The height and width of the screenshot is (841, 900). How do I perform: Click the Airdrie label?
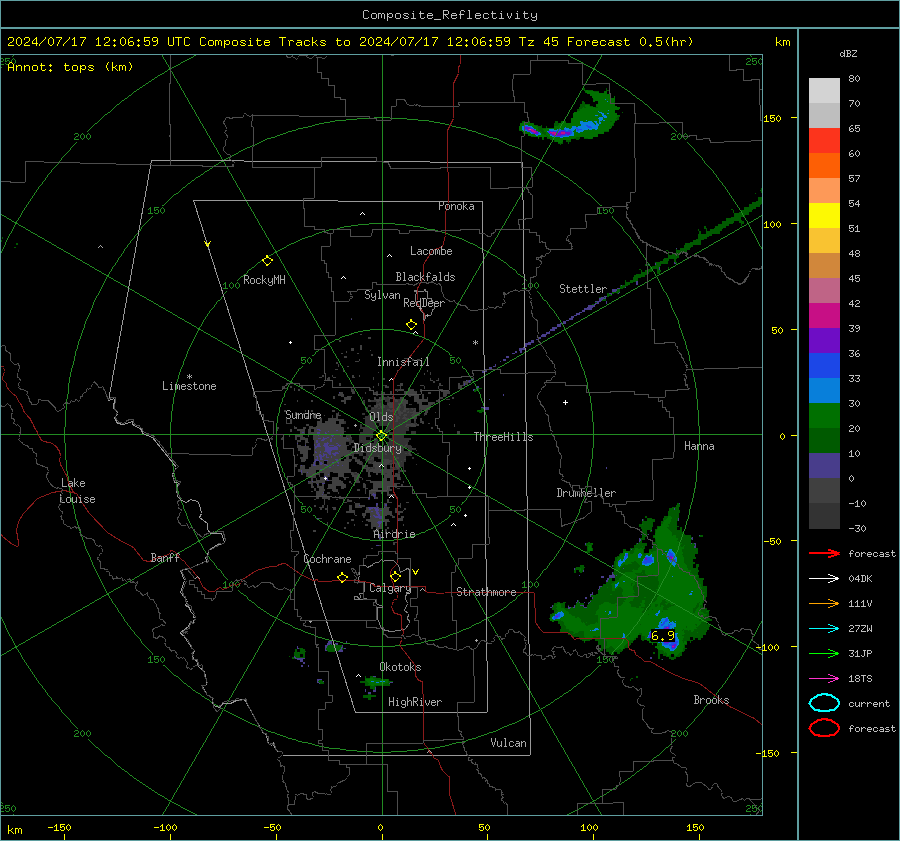pyautogui.click(x=394, y=534)
